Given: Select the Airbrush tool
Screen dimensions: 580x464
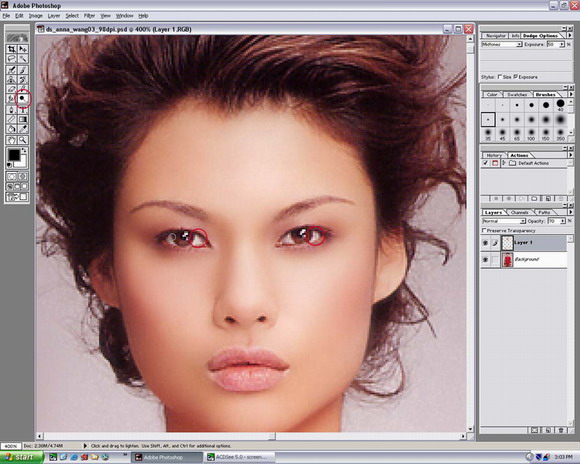Looking at the screenshot, I should (x=12, y=70).
